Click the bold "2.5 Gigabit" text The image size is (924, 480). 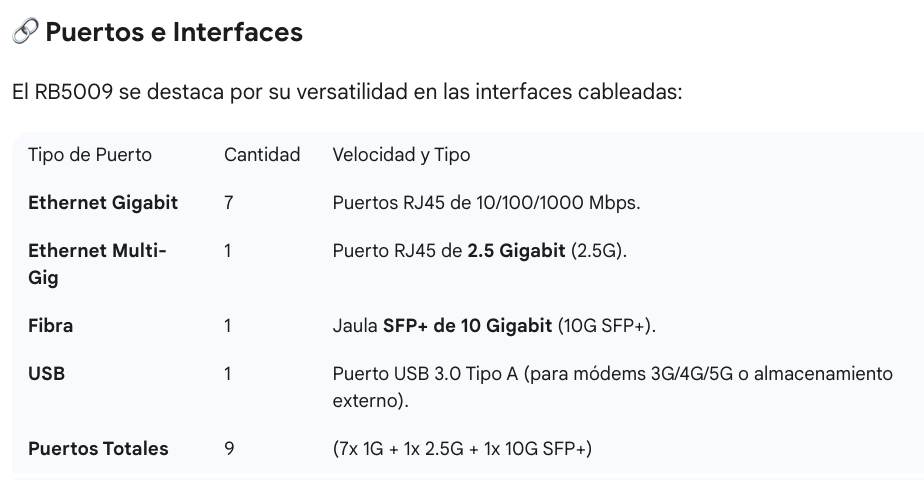coord(517,251)
